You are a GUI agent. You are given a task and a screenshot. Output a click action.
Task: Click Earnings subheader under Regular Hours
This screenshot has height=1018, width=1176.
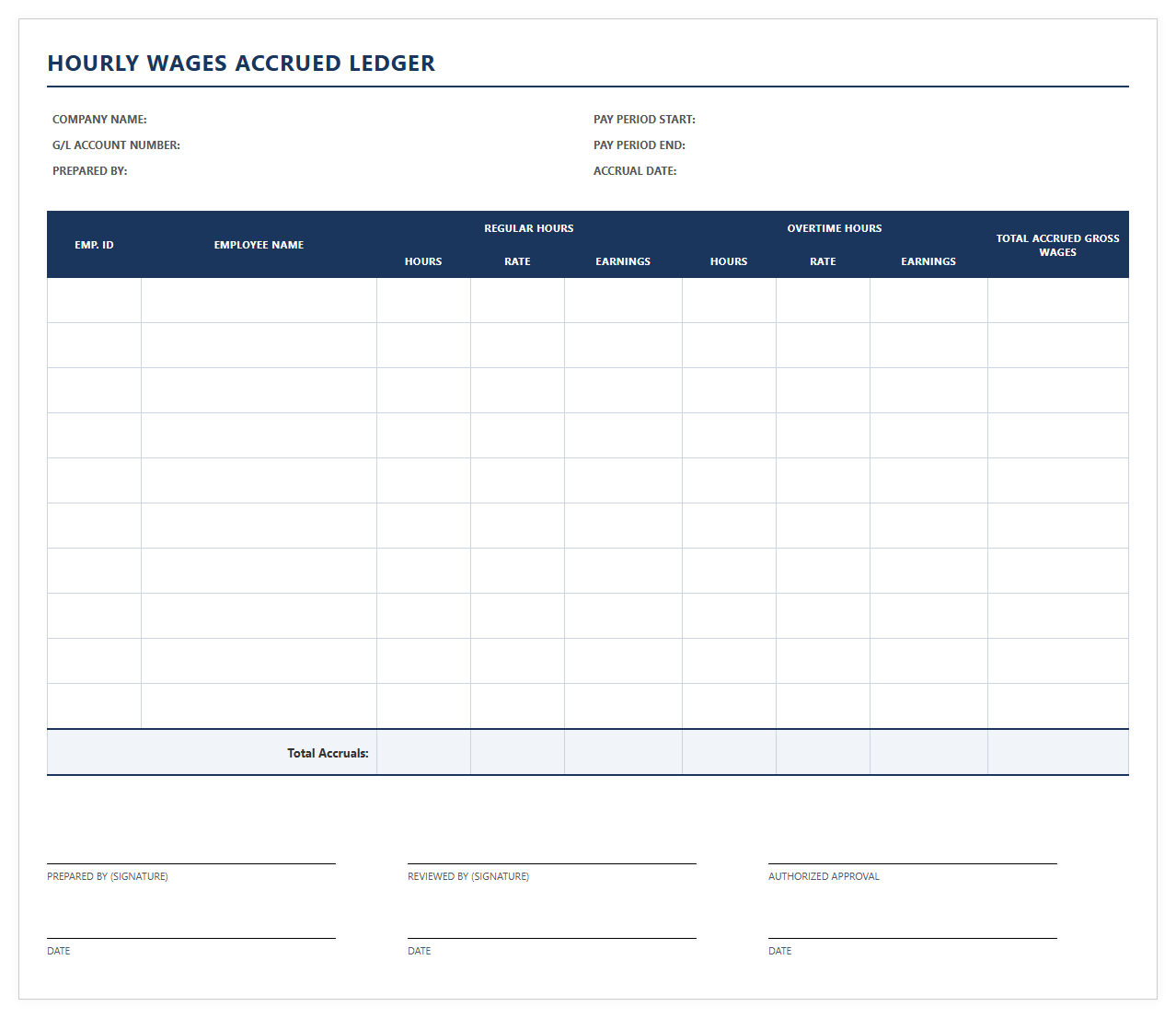(x=623, y=261)
